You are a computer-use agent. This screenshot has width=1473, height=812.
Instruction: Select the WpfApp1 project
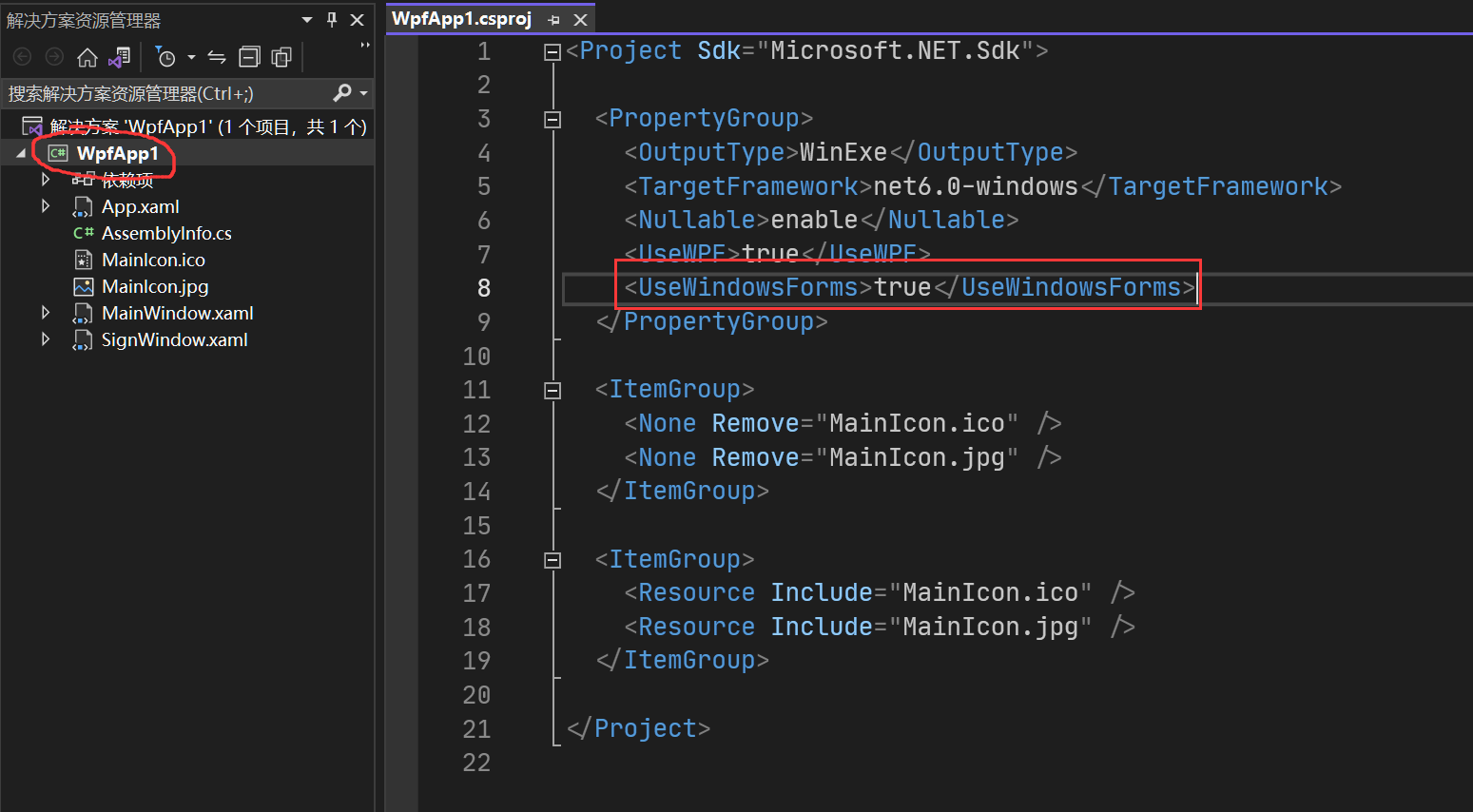pos(118,153)
